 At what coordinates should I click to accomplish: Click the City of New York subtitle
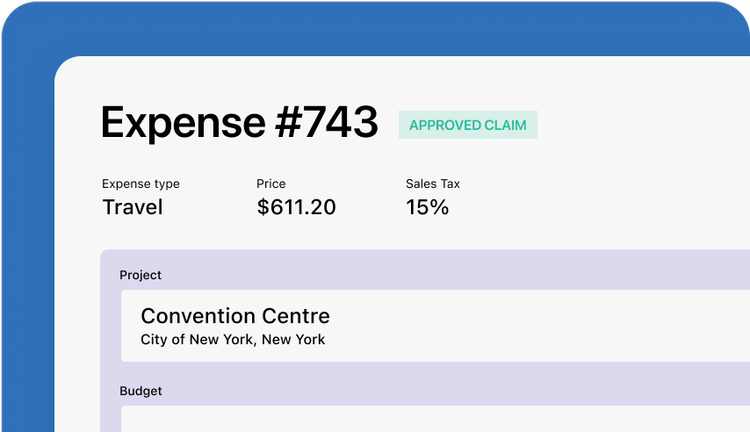click(x=232, y=339)
